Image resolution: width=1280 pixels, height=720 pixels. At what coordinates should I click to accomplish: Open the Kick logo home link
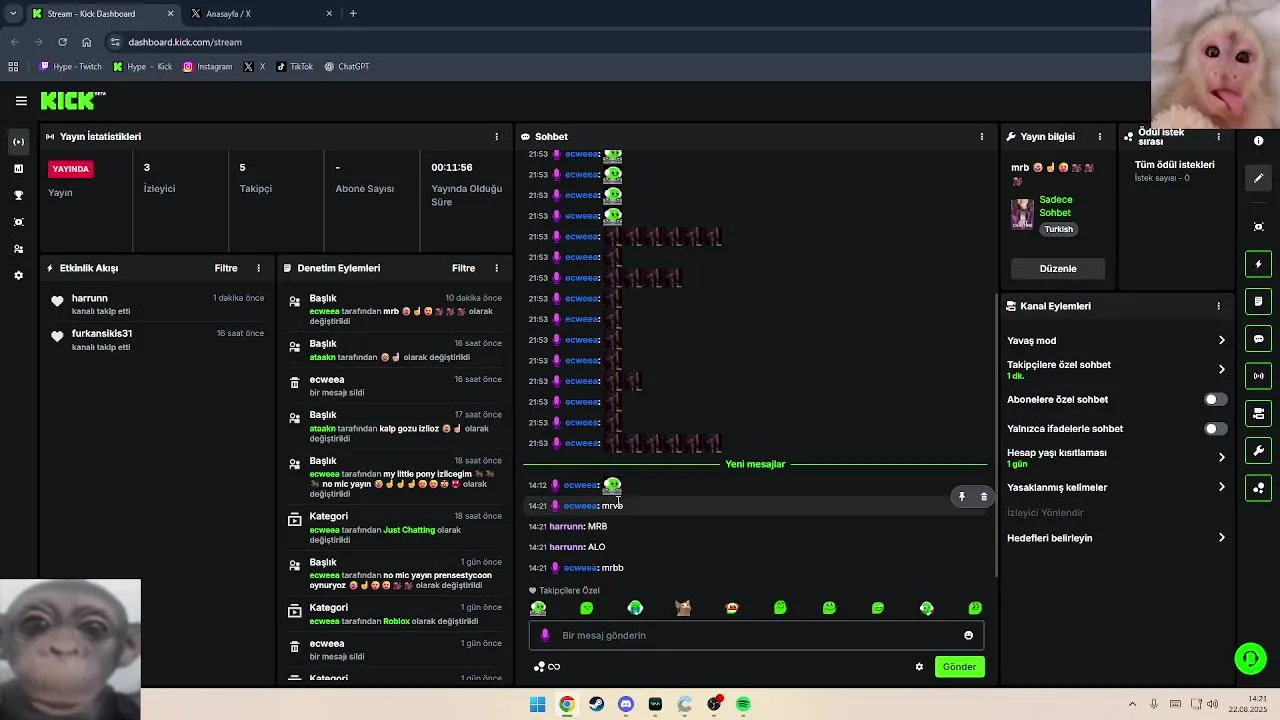coord(73,100)
